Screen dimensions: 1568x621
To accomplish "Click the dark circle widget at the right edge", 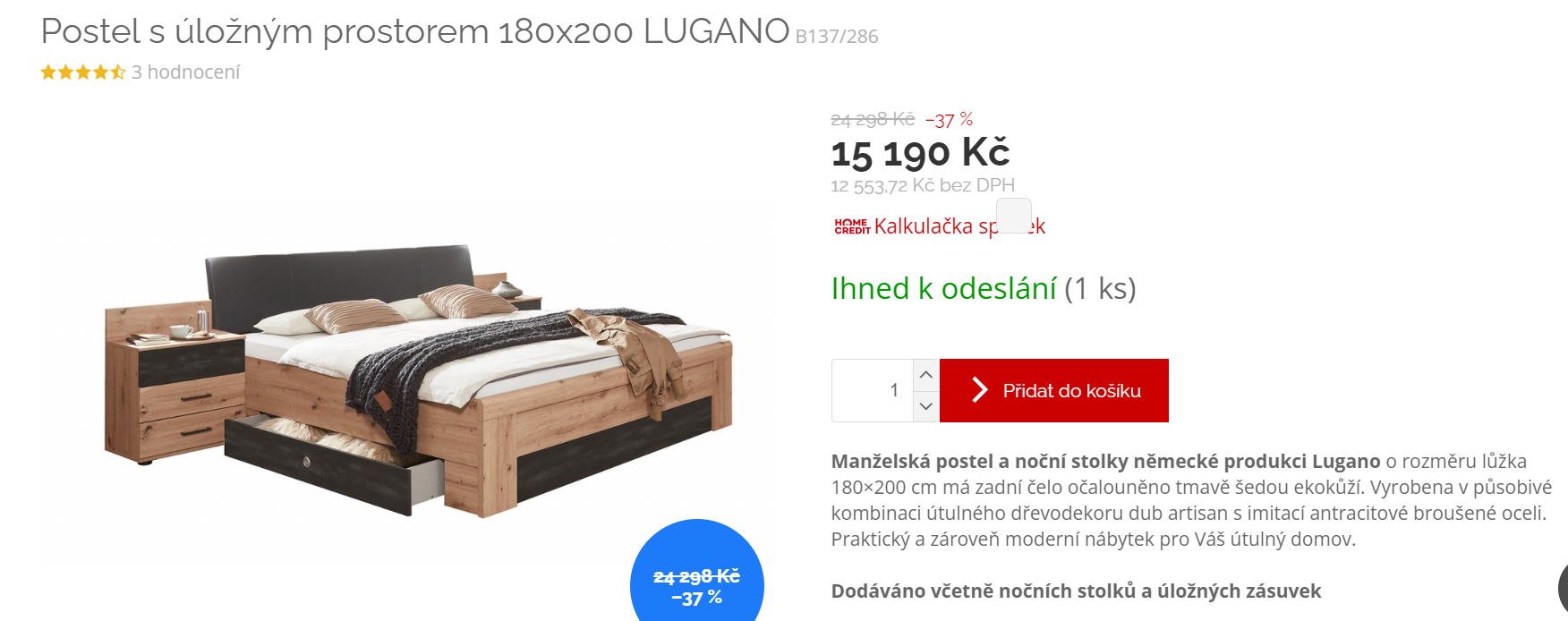I will (1563, 589).
